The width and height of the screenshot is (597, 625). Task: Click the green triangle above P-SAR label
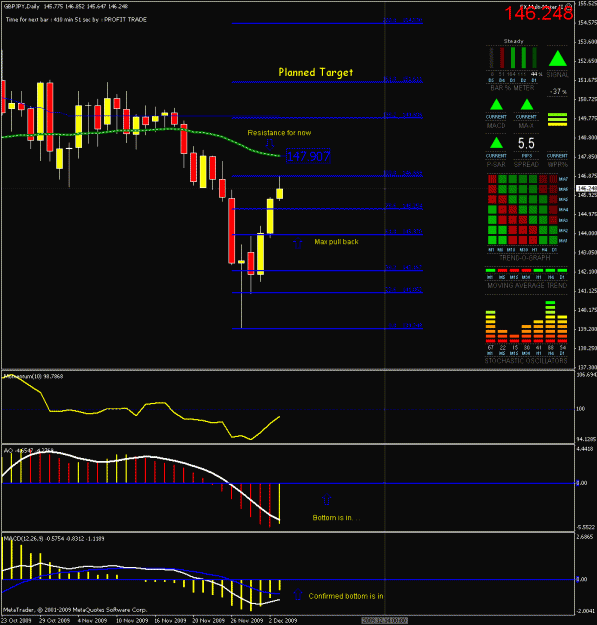click(x=496, y=143)
